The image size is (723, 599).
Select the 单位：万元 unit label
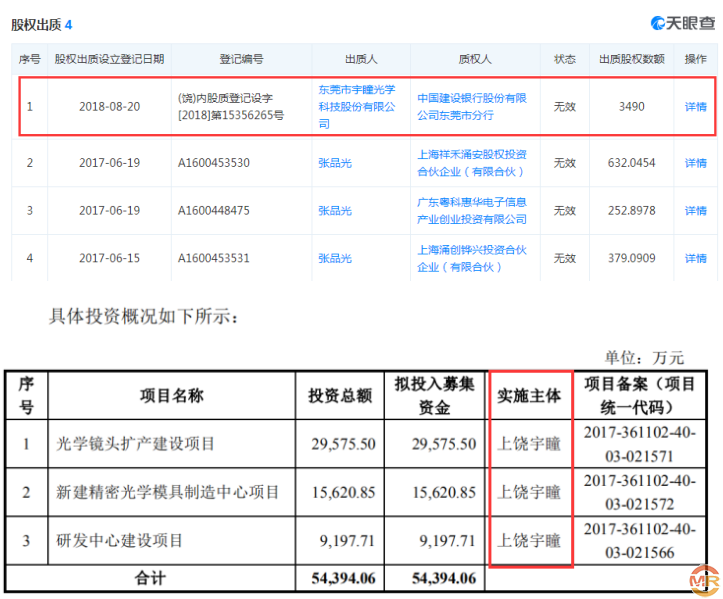click(x=644, y=357)
